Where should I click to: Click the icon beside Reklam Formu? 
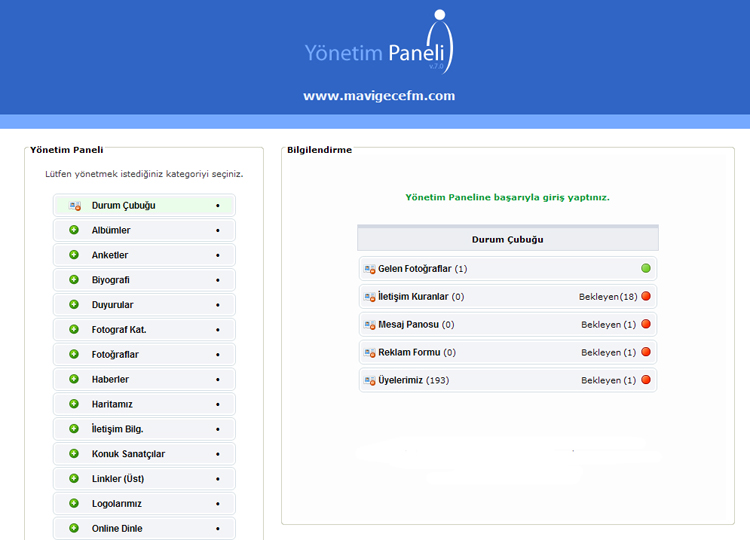click(x=370, y=353)
